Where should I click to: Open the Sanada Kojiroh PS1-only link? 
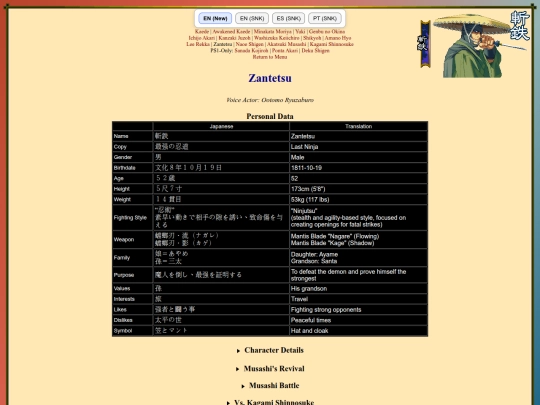point(251,51)
